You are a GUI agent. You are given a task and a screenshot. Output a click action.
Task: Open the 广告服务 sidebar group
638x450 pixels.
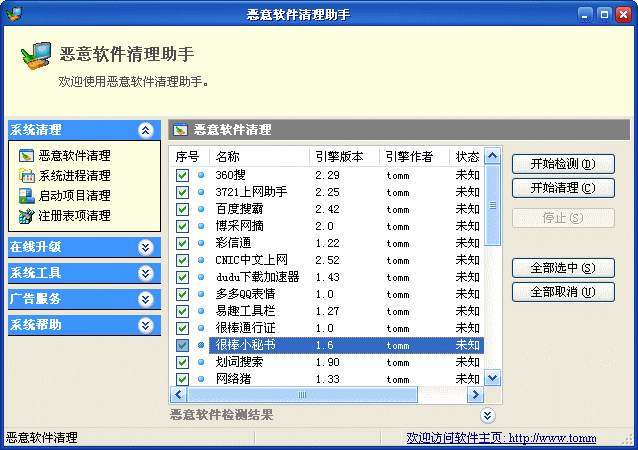146,299
